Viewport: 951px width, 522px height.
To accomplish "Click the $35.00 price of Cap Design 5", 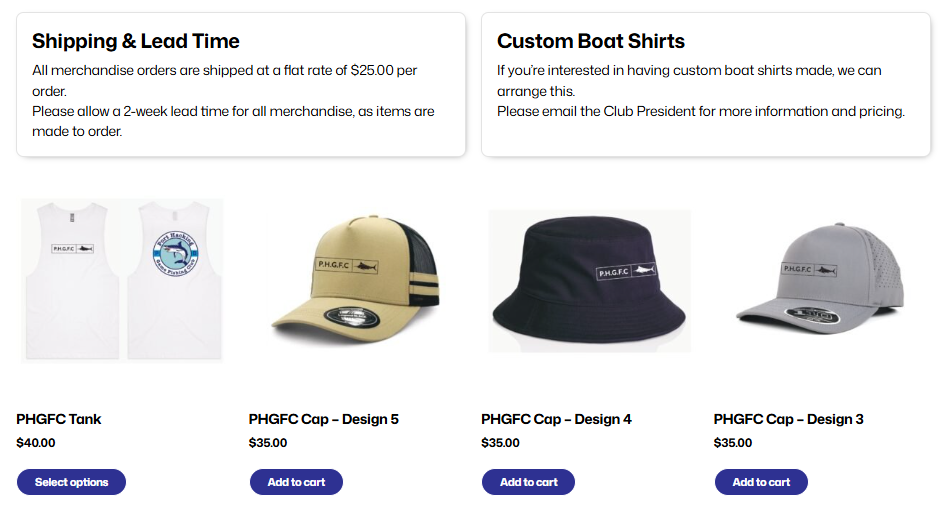I will 268,443.
